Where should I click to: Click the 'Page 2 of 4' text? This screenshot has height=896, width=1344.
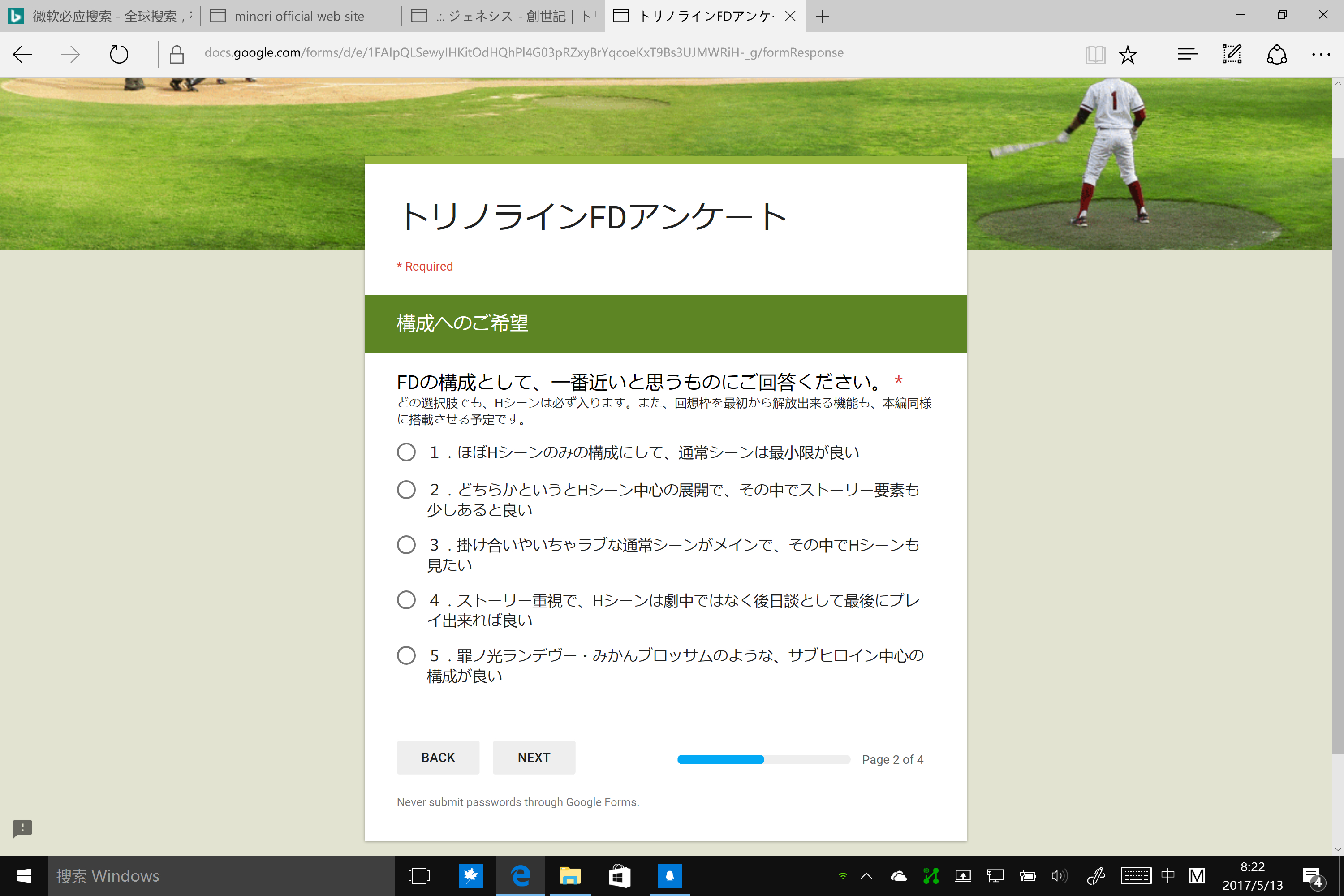tap(892, 759)
